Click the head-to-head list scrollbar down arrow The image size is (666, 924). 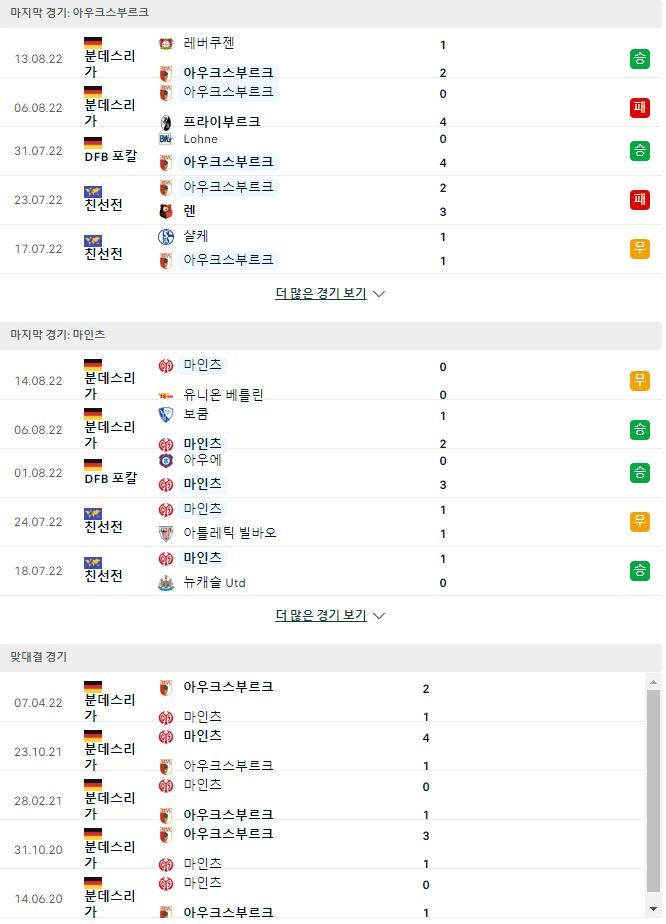(653, 909)
